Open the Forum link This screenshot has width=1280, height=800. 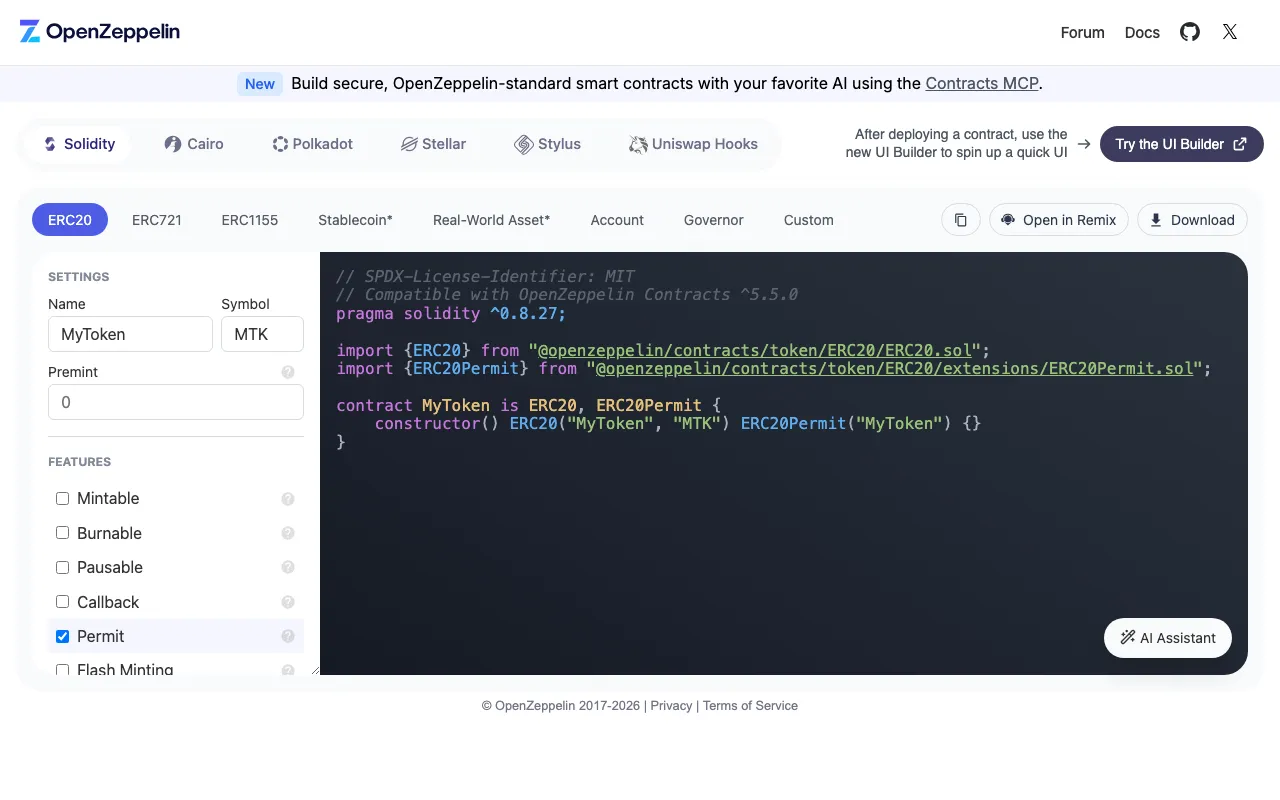tap(1083, 32)
